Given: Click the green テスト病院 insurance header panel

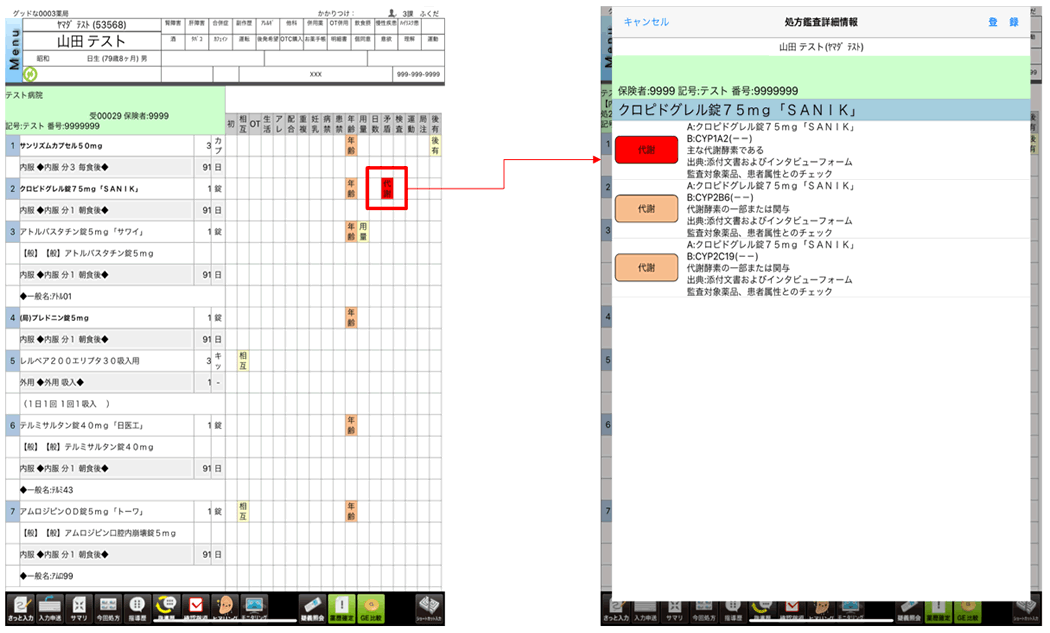Looking at the screenshot, I should 115,109.
